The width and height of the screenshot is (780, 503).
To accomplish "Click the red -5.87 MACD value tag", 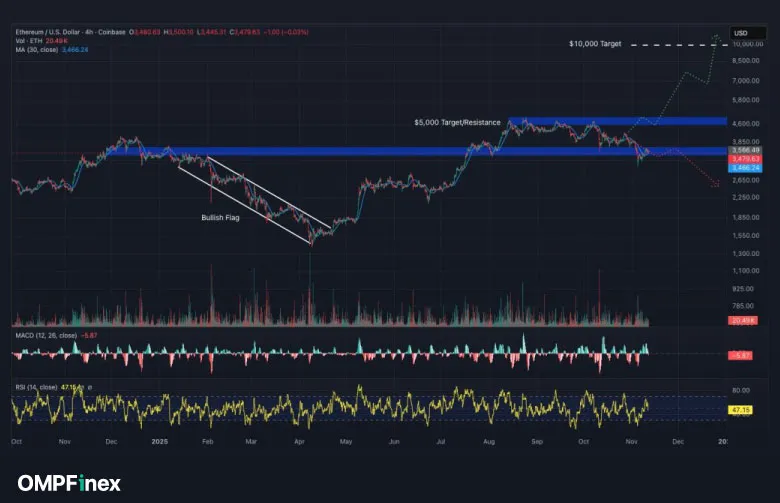I will tap(741, 355).
